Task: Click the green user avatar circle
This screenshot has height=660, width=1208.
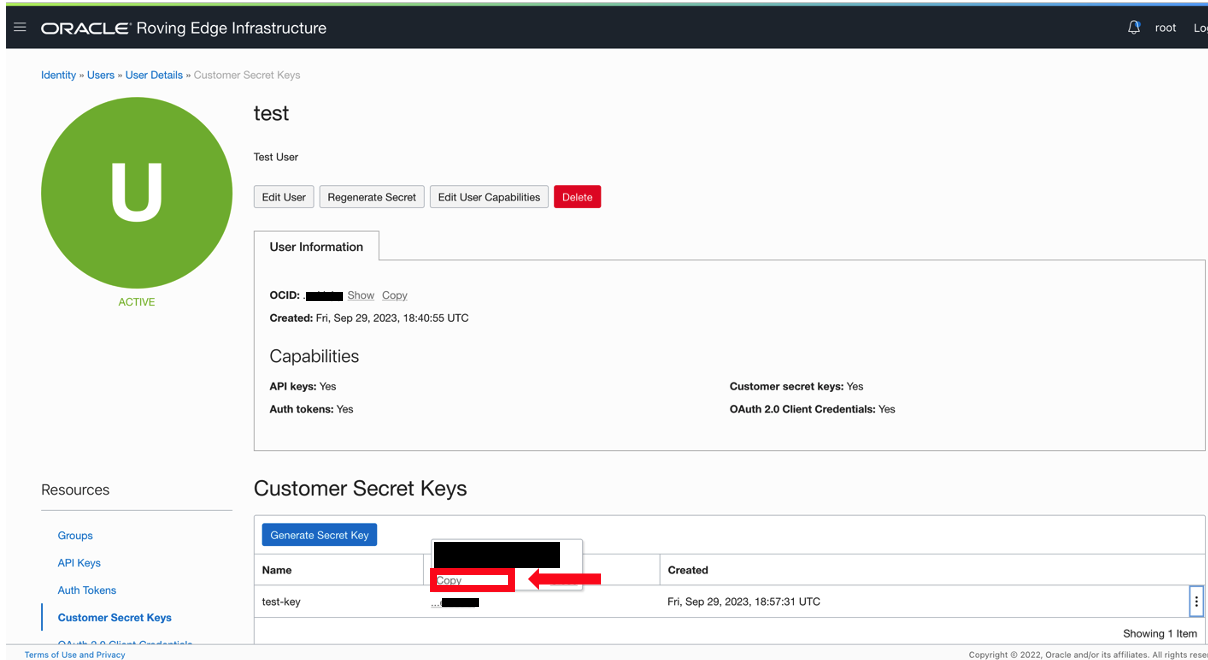Action: click(136, 192)
